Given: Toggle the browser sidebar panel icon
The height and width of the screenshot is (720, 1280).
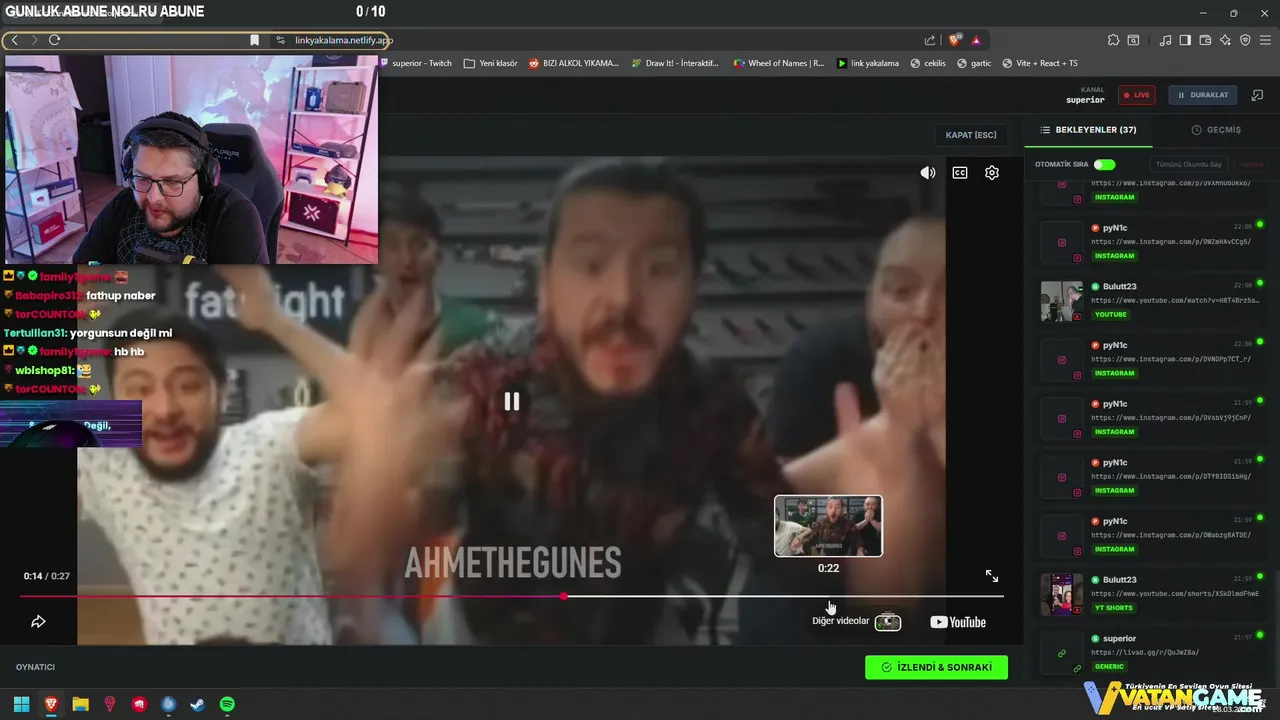Looking at the screenshot, I should point(1185,40).
